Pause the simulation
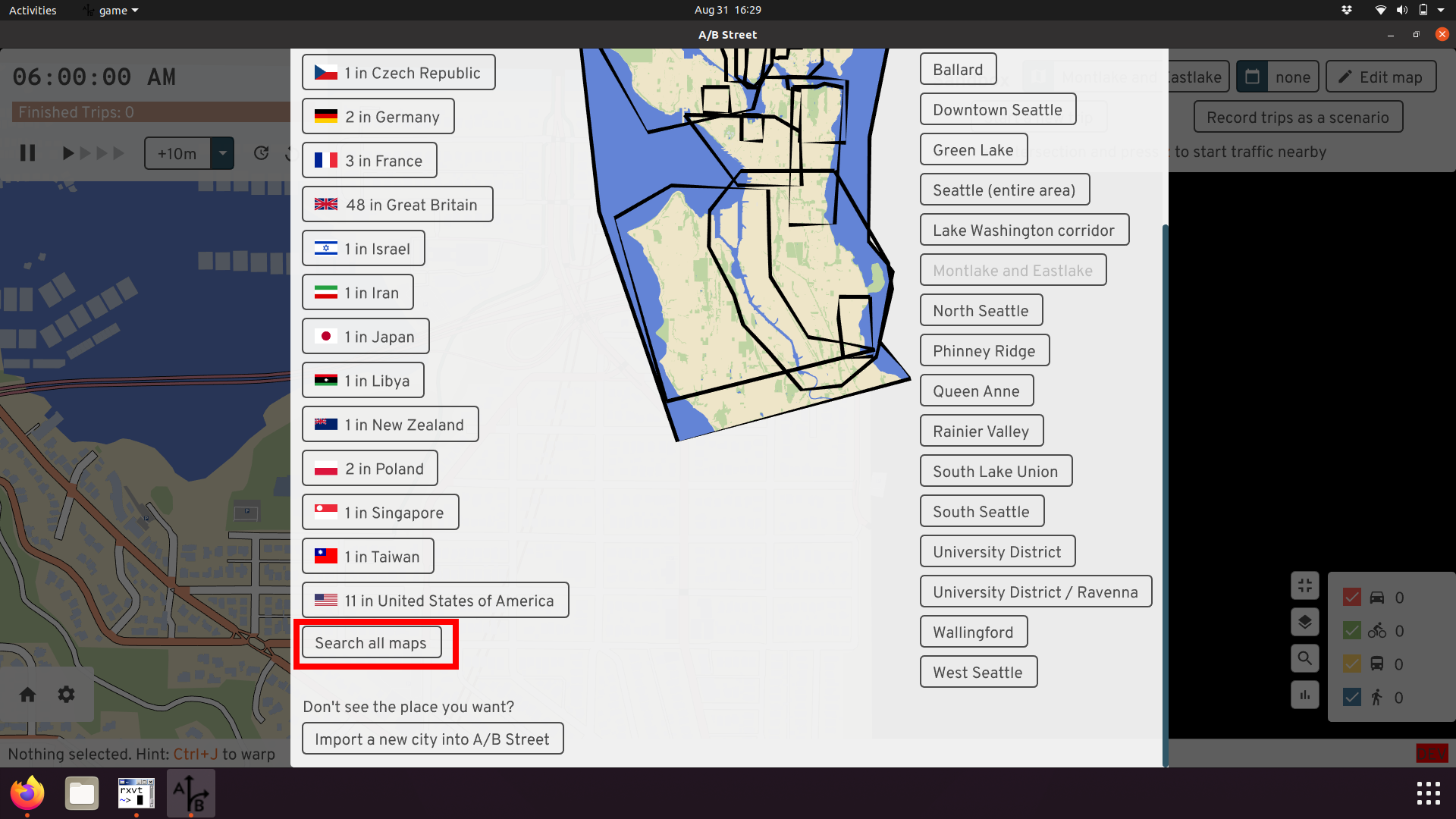 click(28, 153)
